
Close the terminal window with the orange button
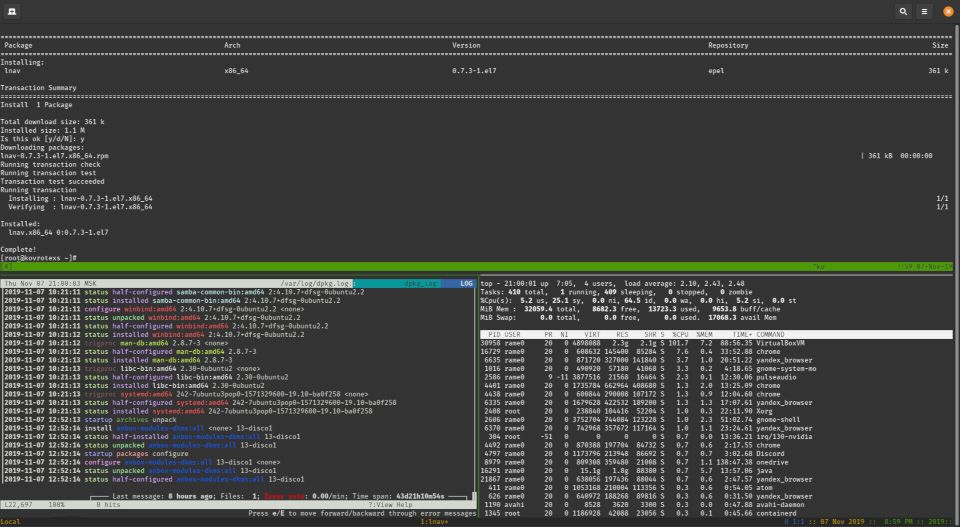click(x=948, y=11)
